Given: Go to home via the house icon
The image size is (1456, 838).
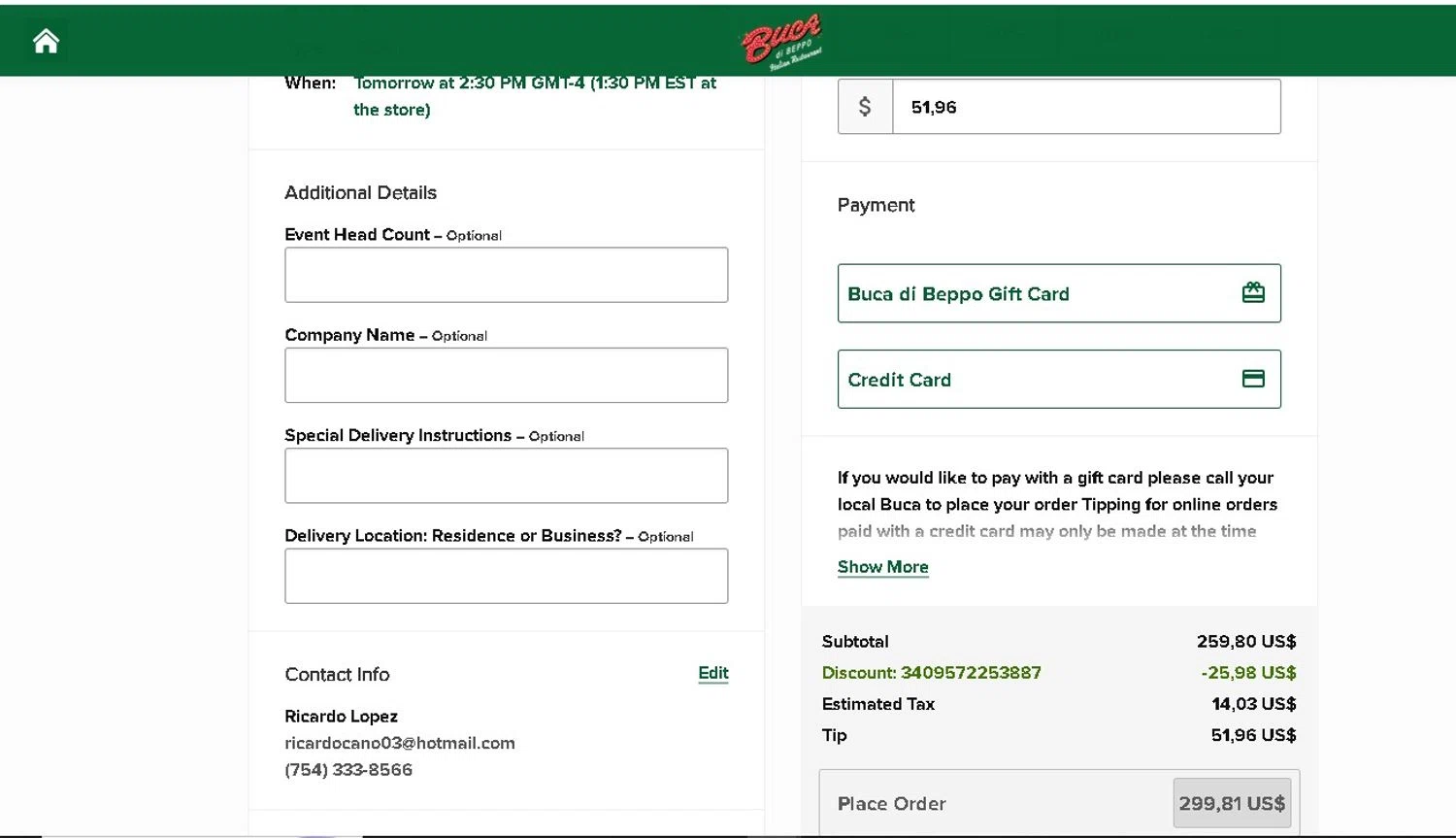Looking at the screenshot, I should point(46,41).
